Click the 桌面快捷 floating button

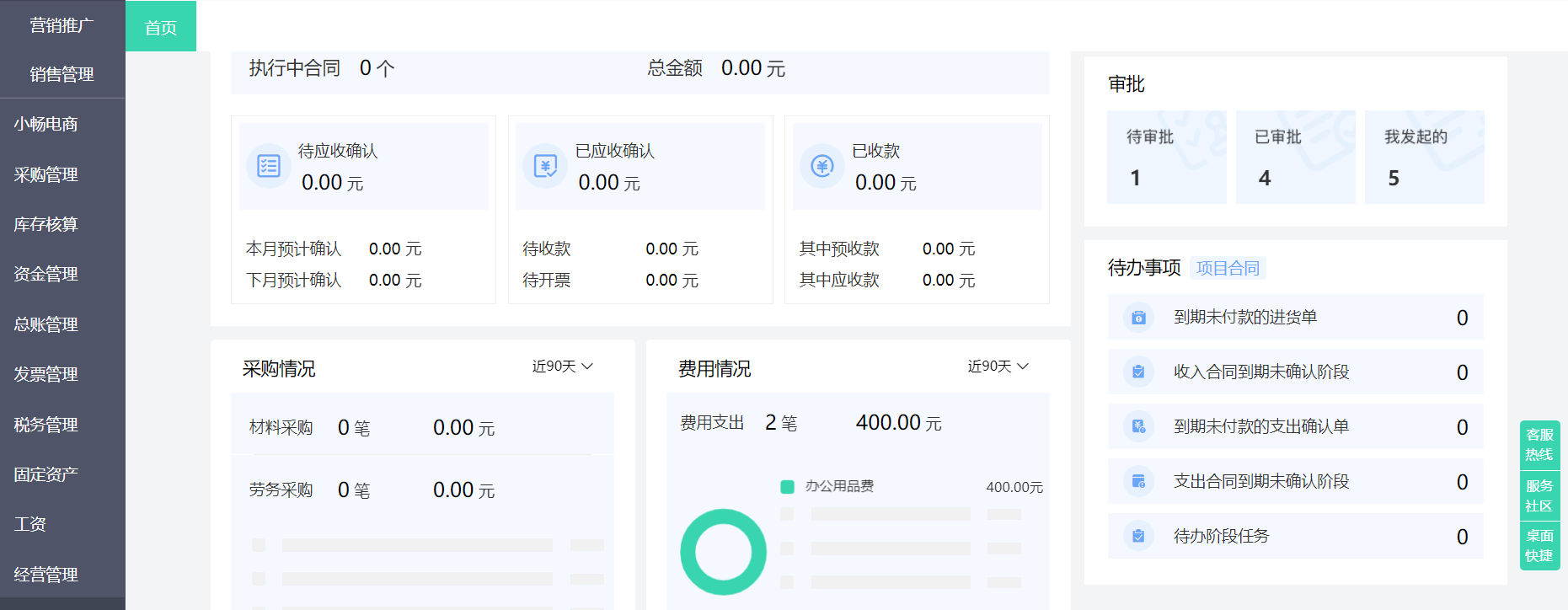pos(1539,546)
